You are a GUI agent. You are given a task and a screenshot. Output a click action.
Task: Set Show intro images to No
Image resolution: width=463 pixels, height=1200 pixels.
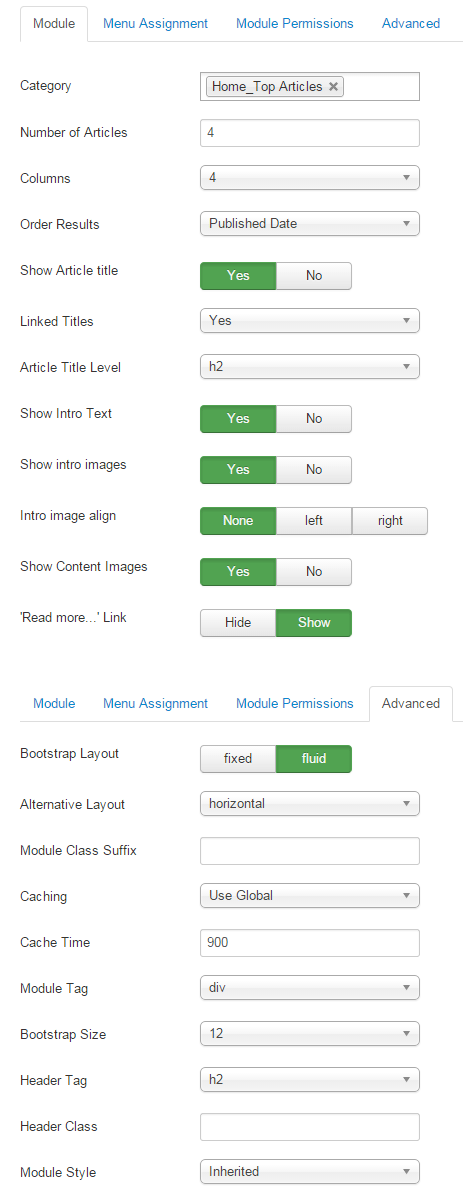tap(314, 469)
